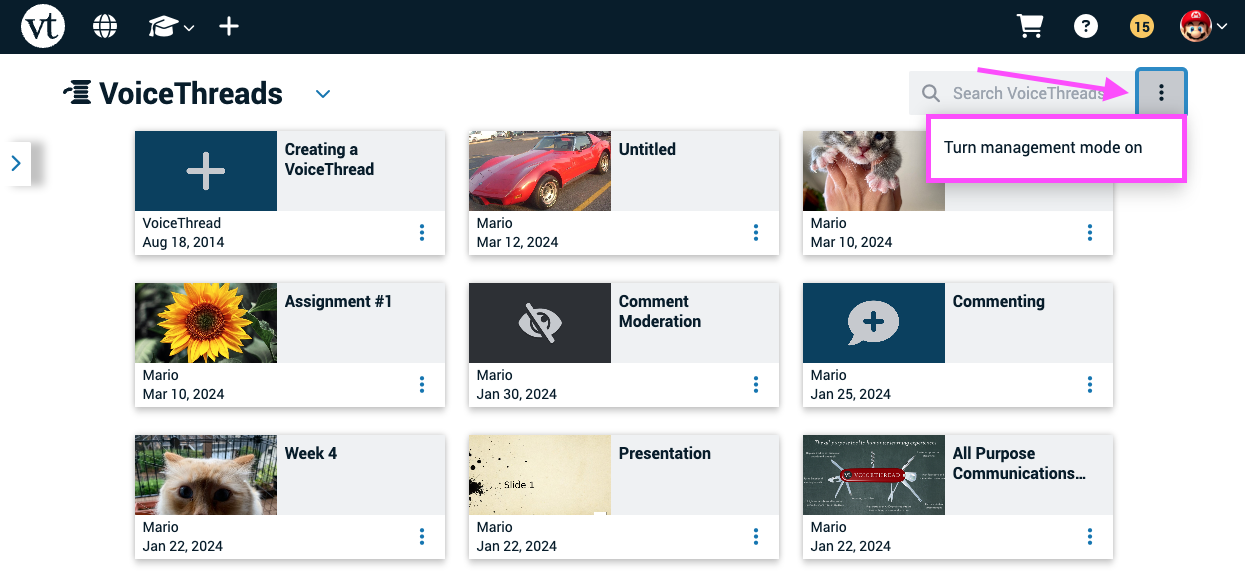Open the graduation cap courses menu

pos(171,27)
